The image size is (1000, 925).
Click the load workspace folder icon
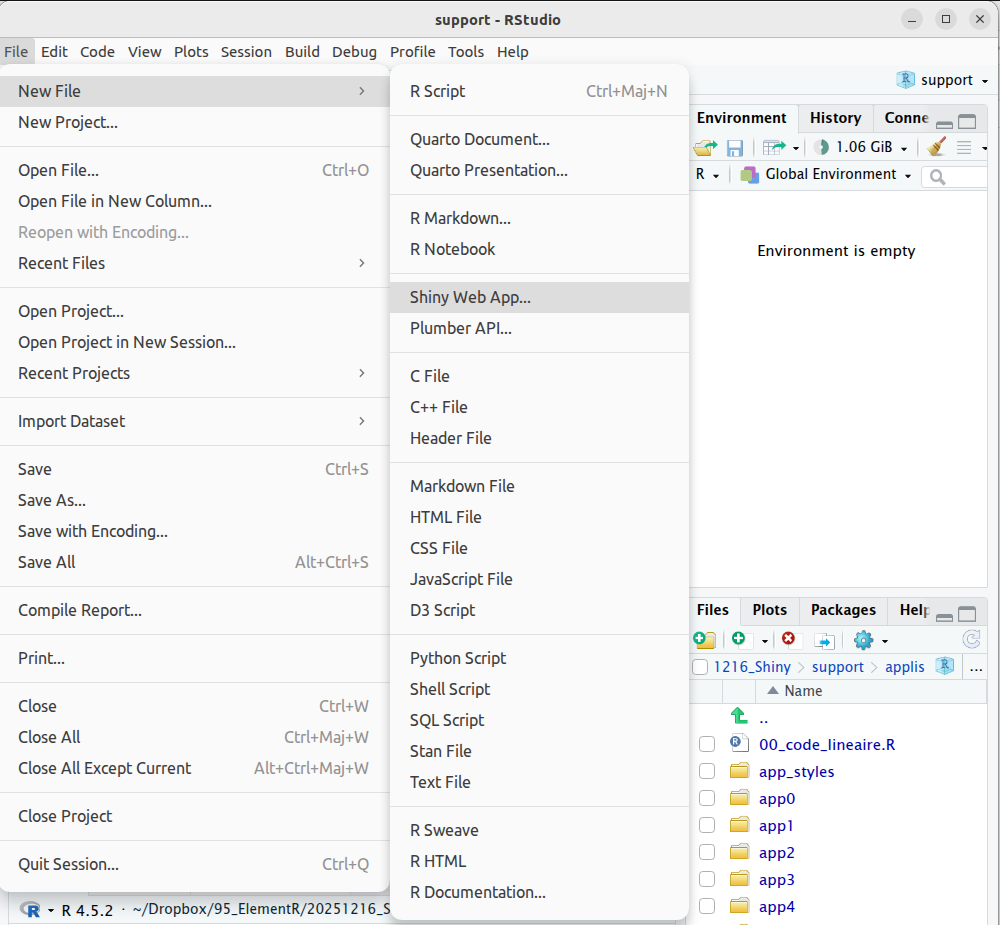coord(706,147)
